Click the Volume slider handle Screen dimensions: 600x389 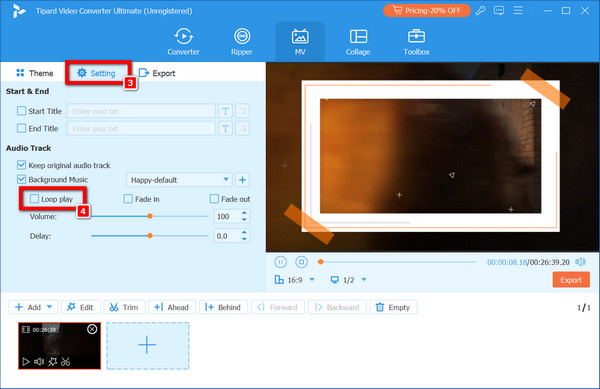coord(150,216)
